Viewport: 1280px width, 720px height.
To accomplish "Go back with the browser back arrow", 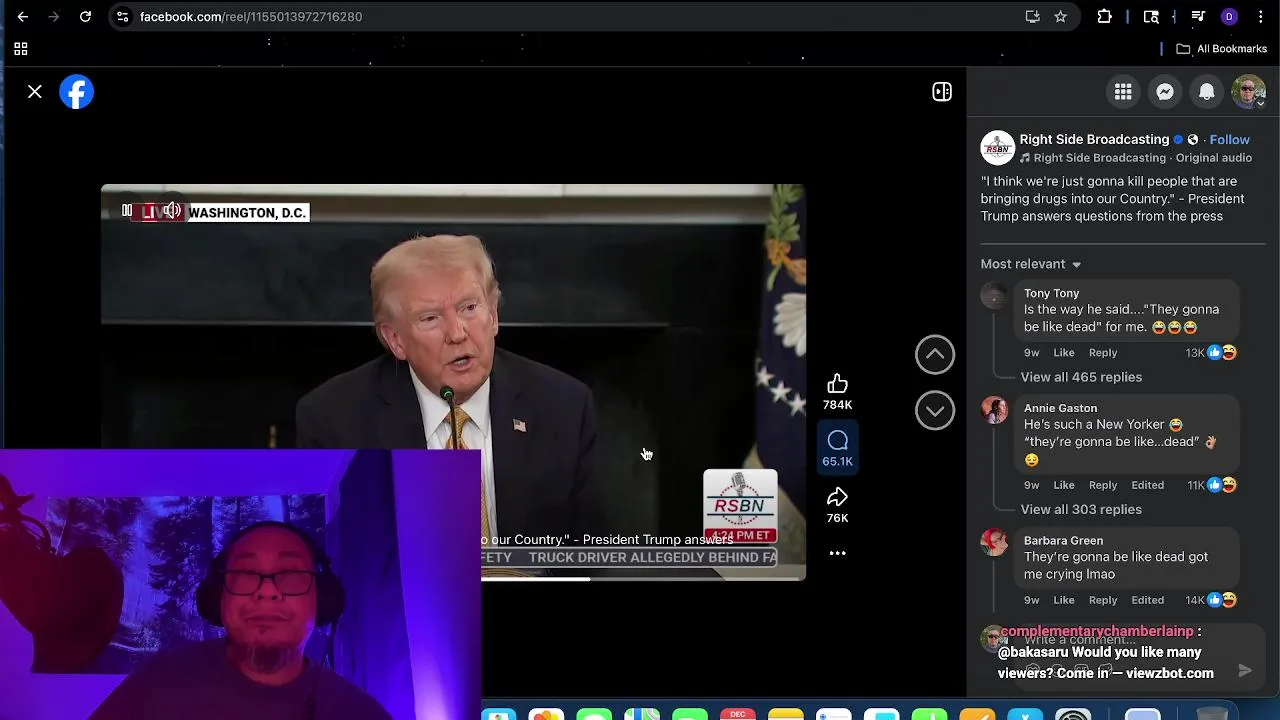I will pyautogui.click(x=23, y=16).
